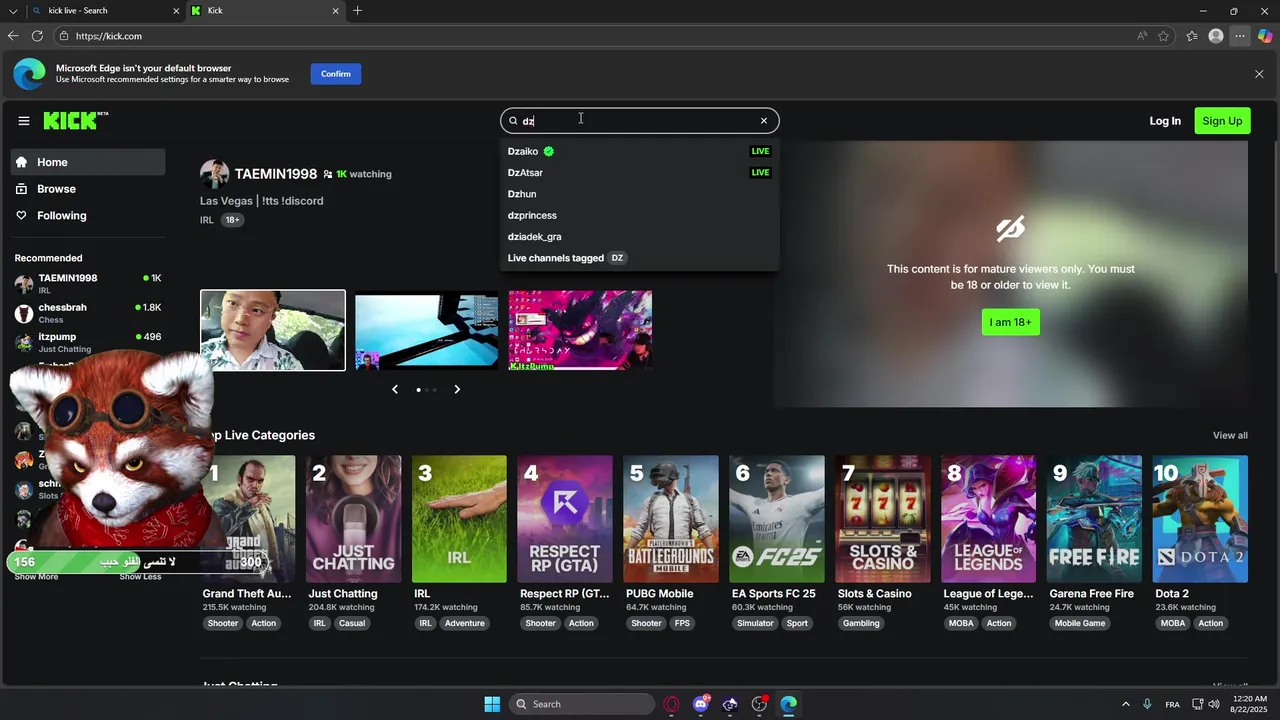Select Dzaiko search suggestion
Screen dimensions: 1280x720
coord(639,151)
